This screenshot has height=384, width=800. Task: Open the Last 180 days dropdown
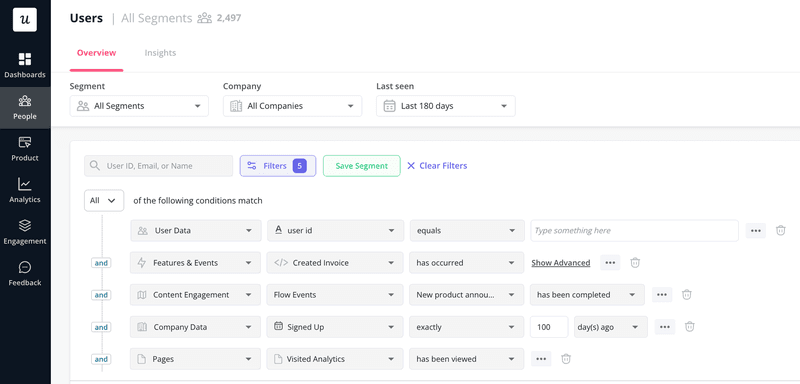446,106
